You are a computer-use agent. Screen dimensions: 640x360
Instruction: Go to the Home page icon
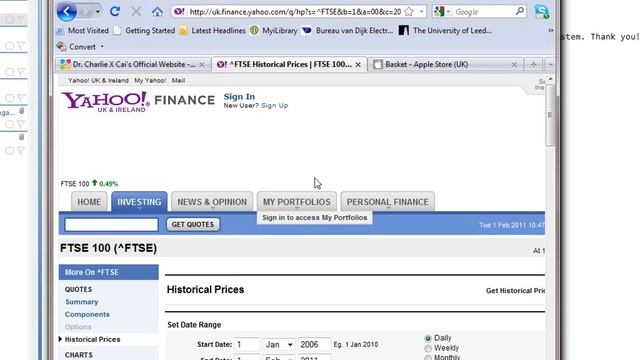pyautogui.click(x=157, y=12)
